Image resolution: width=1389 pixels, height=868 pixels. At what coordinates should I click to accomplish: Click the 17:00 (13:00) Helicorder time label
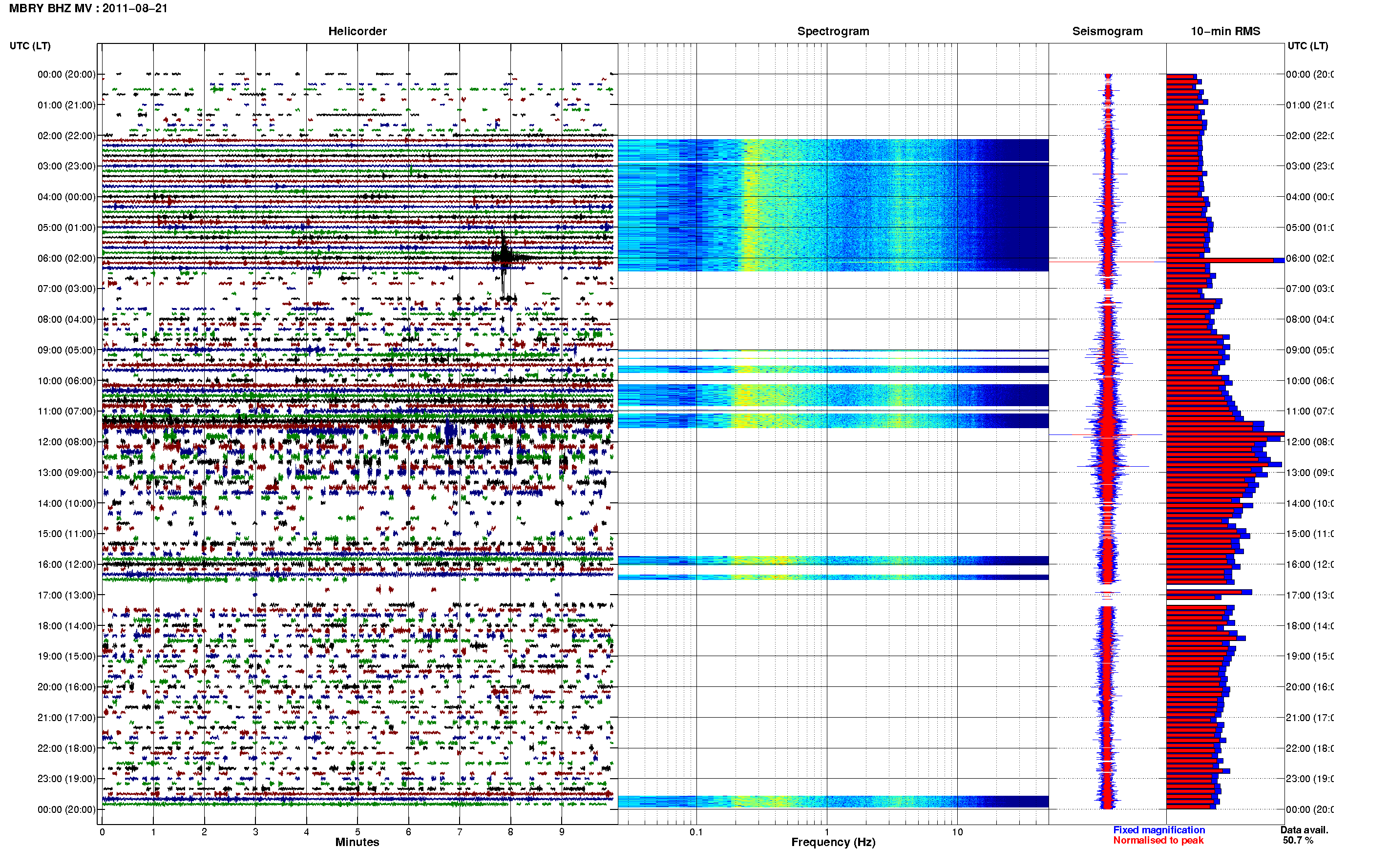click(x=66, y=595)
